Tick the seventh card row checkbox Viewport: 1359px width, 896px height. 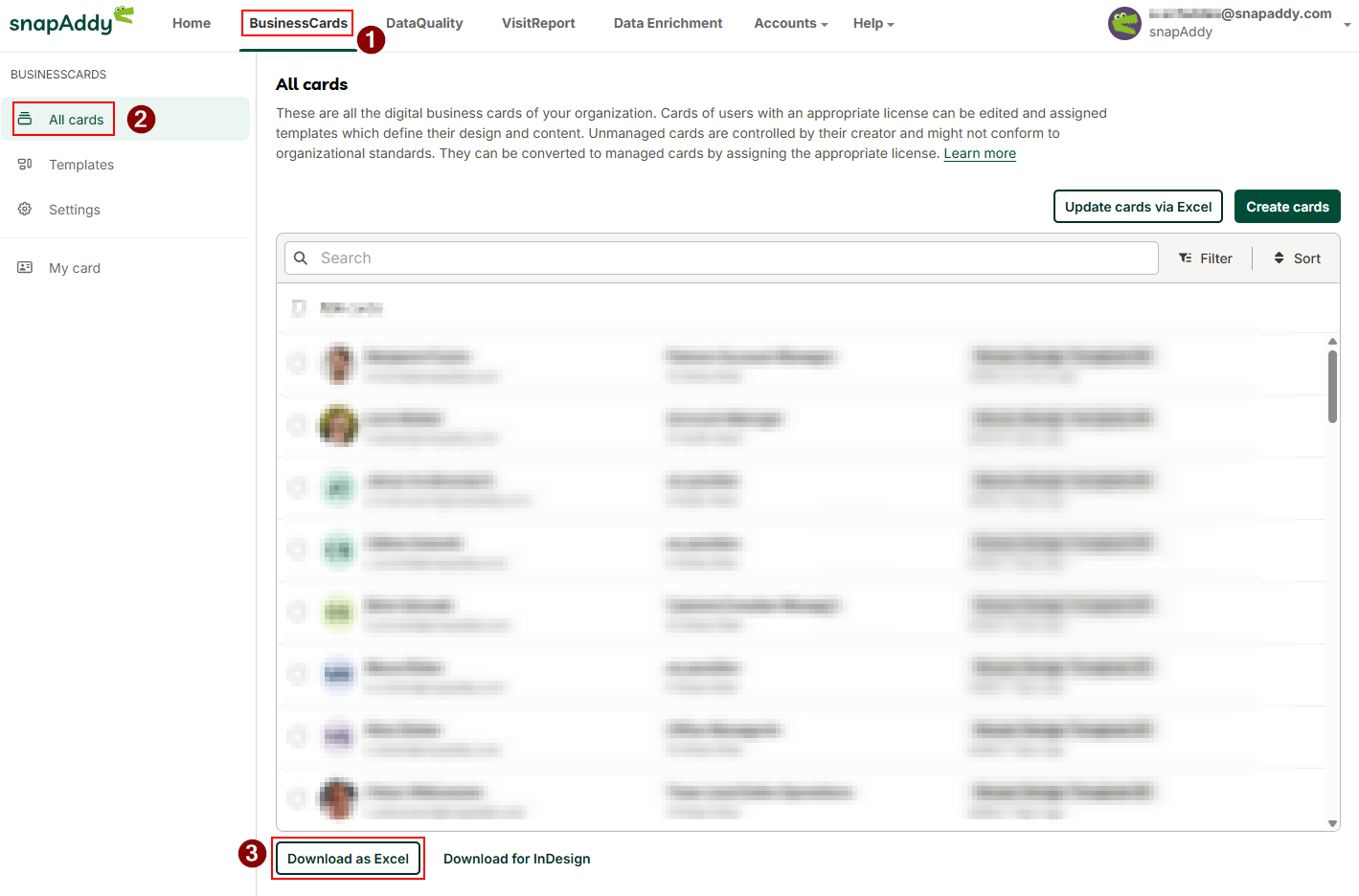coord(297,735)
